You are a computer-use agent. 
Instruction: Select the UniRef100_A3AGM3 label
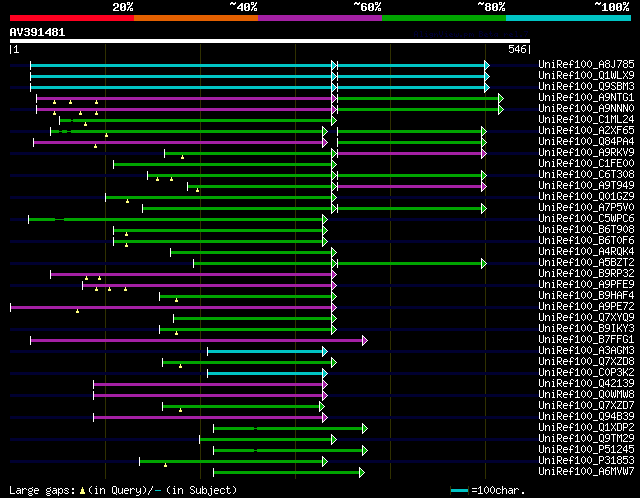586,351
